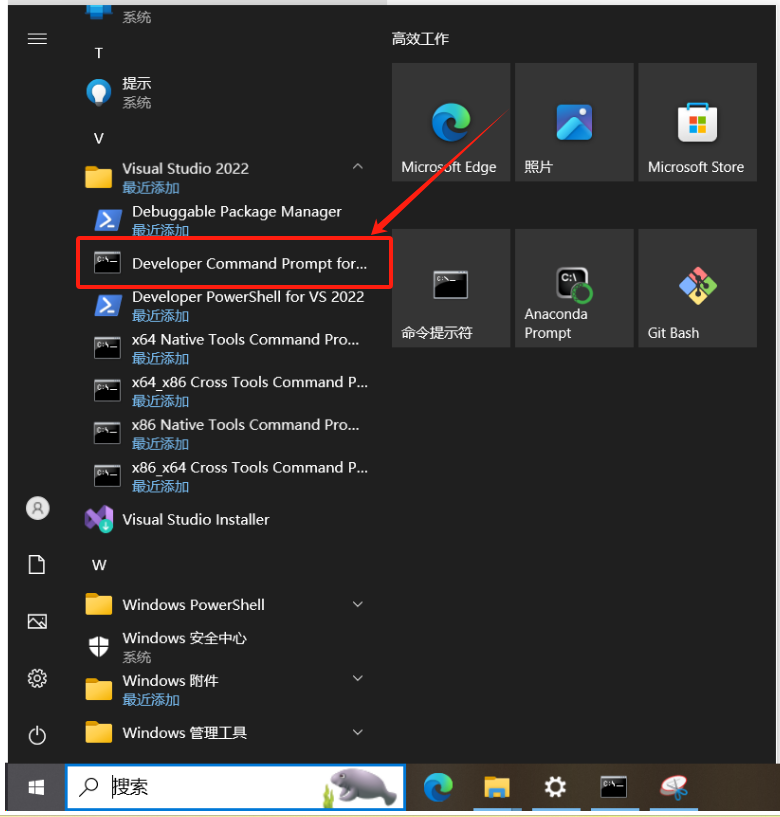The width and height of the screenshot is (780, 817).
Task: Collapse the Visual Studio 2022 folder
Action: pos(357,167)
